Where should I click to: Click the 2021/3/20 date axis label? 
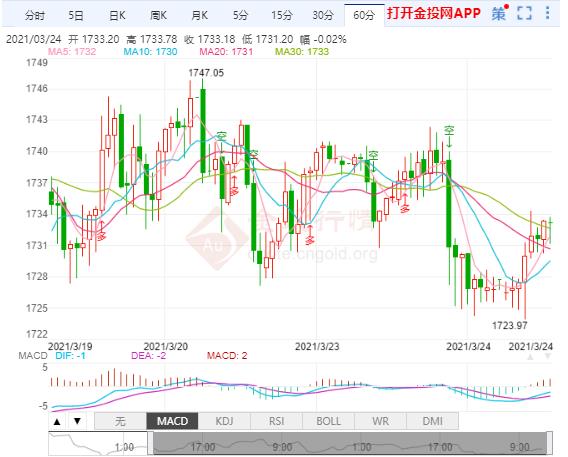(166, 347)
